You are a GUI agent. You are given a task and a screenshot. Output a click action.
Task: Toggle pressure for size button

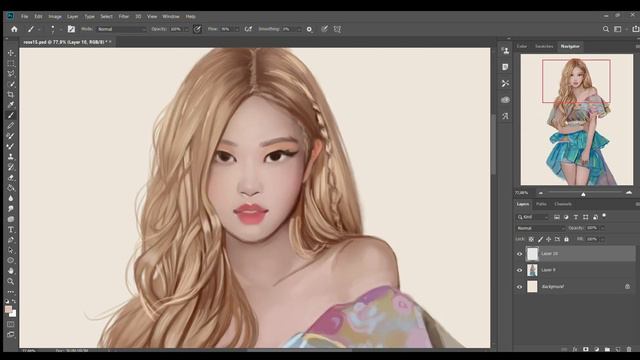324,29
